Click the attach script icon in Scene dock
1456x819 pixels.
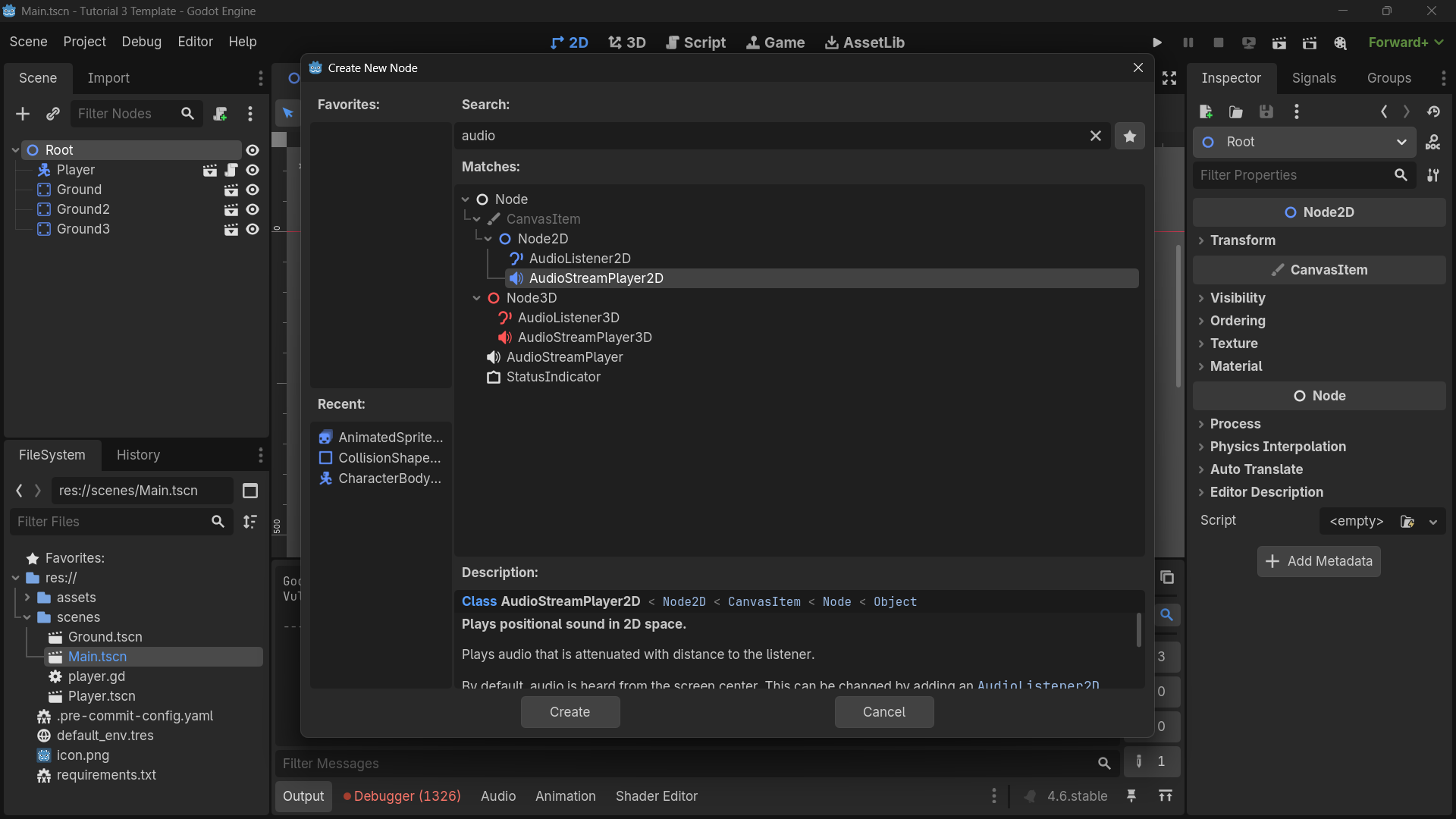(x=220, y=114)
